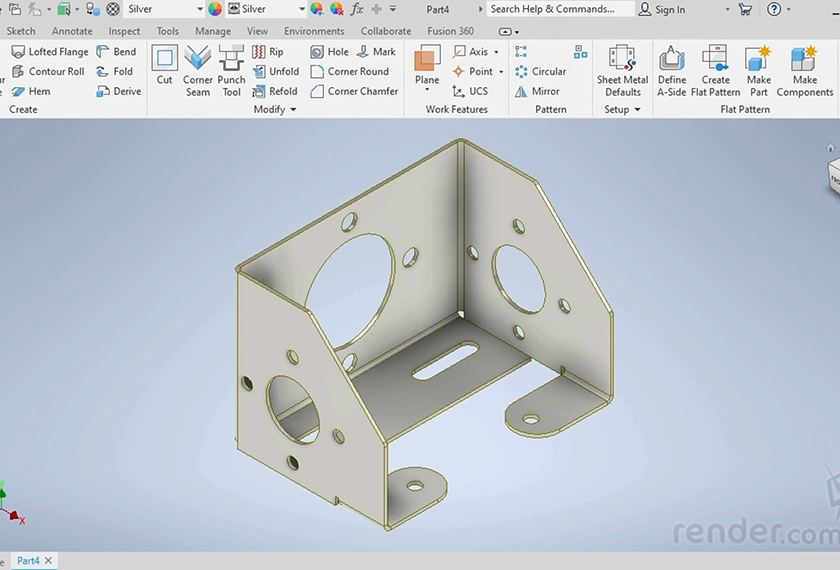Select the Lofted Flange tool

(50, 52)
